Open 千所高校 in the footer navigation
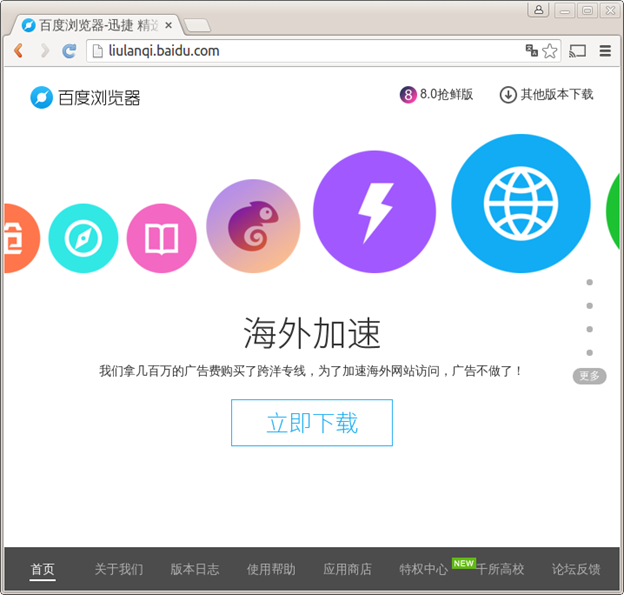The image size is (624, 595). (500, 569)
